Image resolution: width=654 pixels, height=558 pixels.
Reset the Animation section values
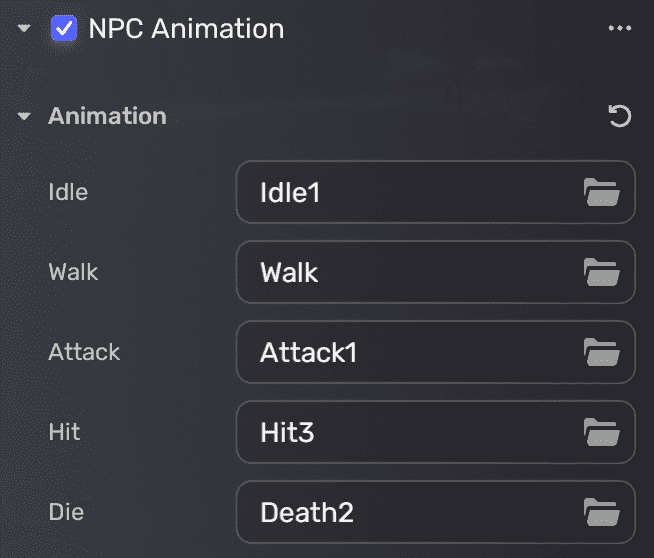pyautogui.click(x=620, y=116)
